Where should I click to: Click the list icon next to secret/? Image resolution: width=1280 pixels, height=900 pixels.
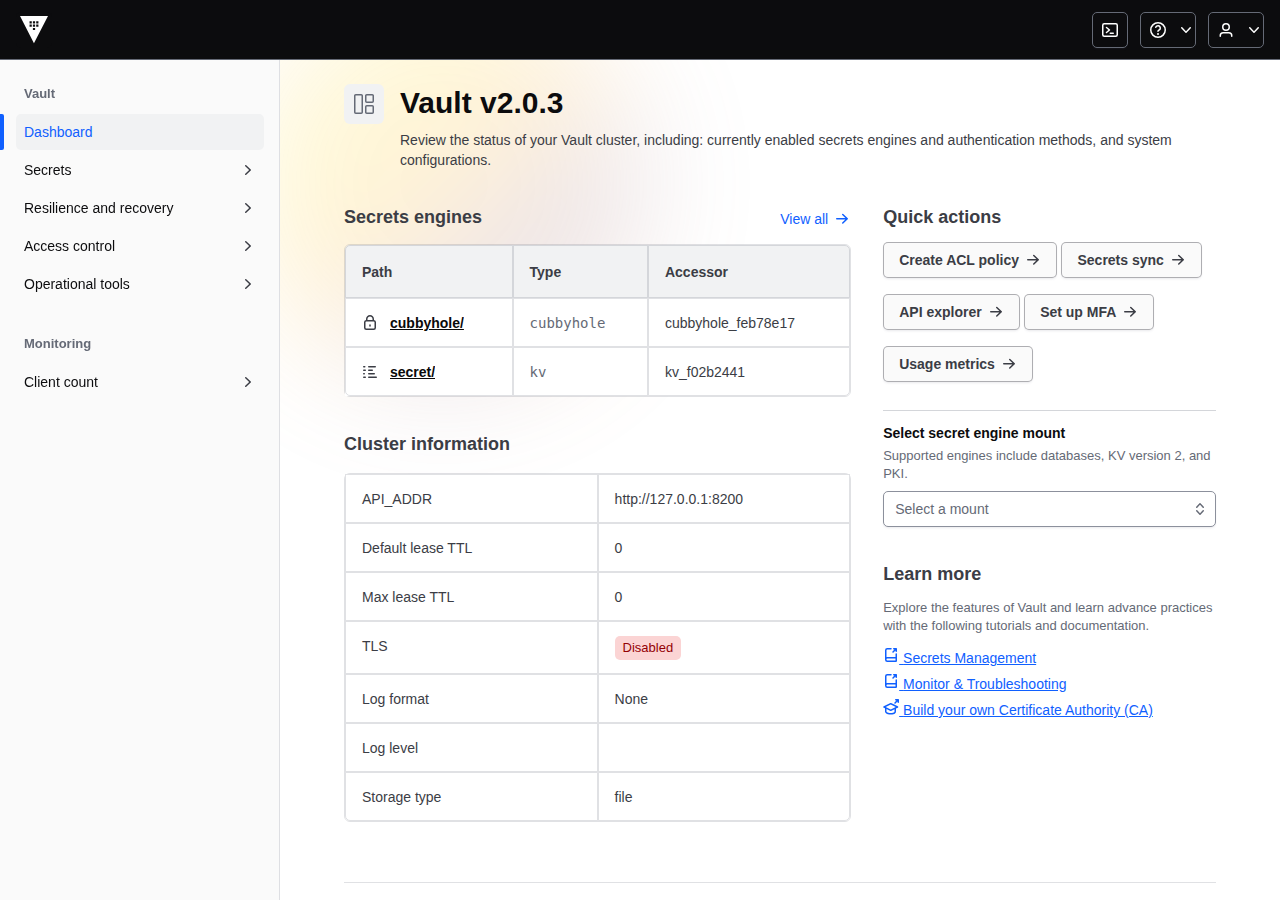pos(370,372)
